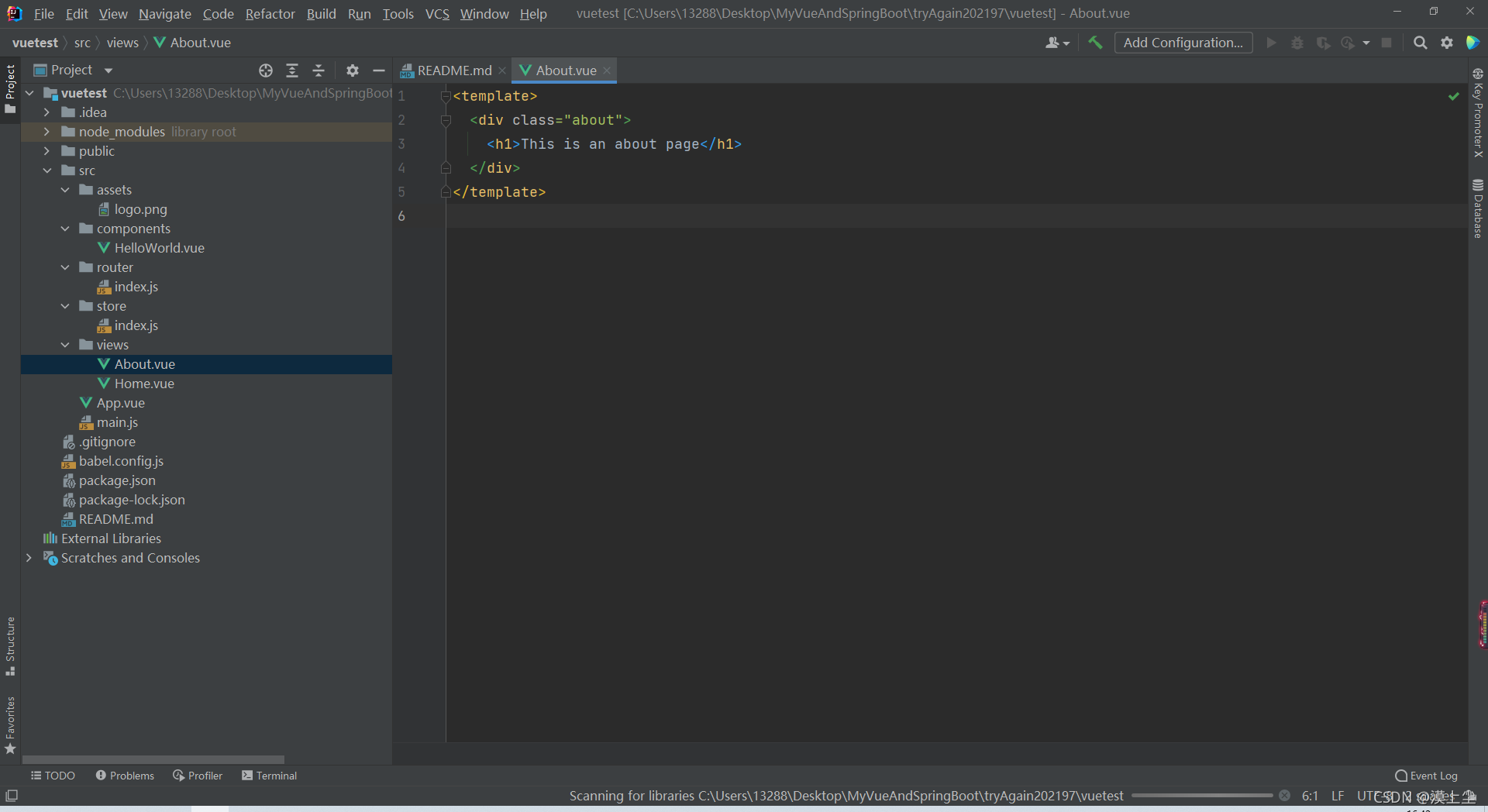
Task: Open the Favorites tool window
Action: pyautogui.click(x=10, y=725)
